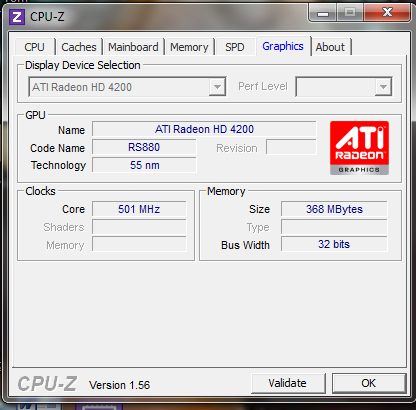
Task: Click the Memory Size 368 MBytes field
Action: coord(334,209)
